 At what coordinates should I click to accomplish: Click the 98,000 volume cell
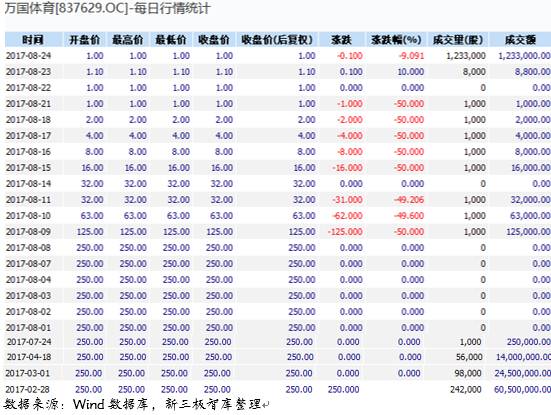point(468,373)
